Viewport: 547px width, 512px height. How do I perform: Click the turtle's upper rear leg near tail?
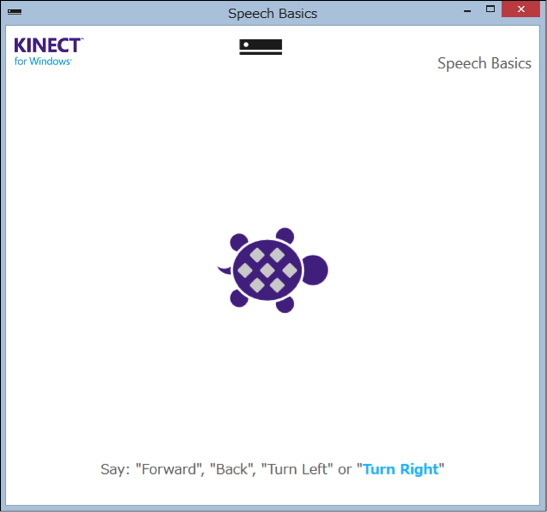coord(239,242)
